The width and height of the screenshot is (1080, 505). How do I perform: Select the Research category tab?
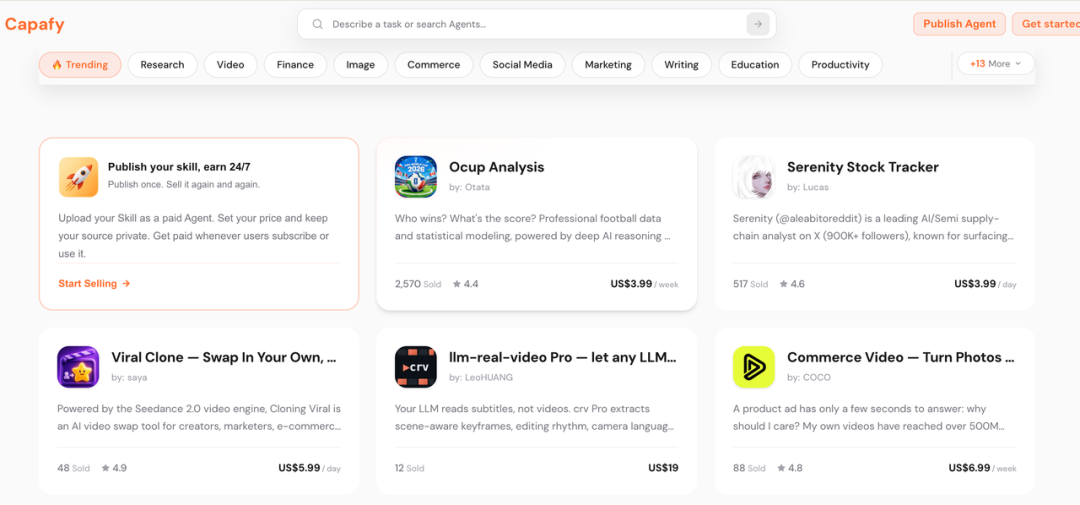coord(163,65)
